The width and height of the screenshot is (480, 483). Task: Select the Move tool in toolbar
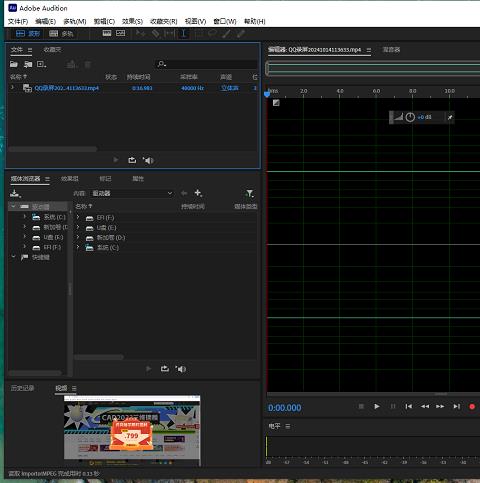click(x=140, y=33)
